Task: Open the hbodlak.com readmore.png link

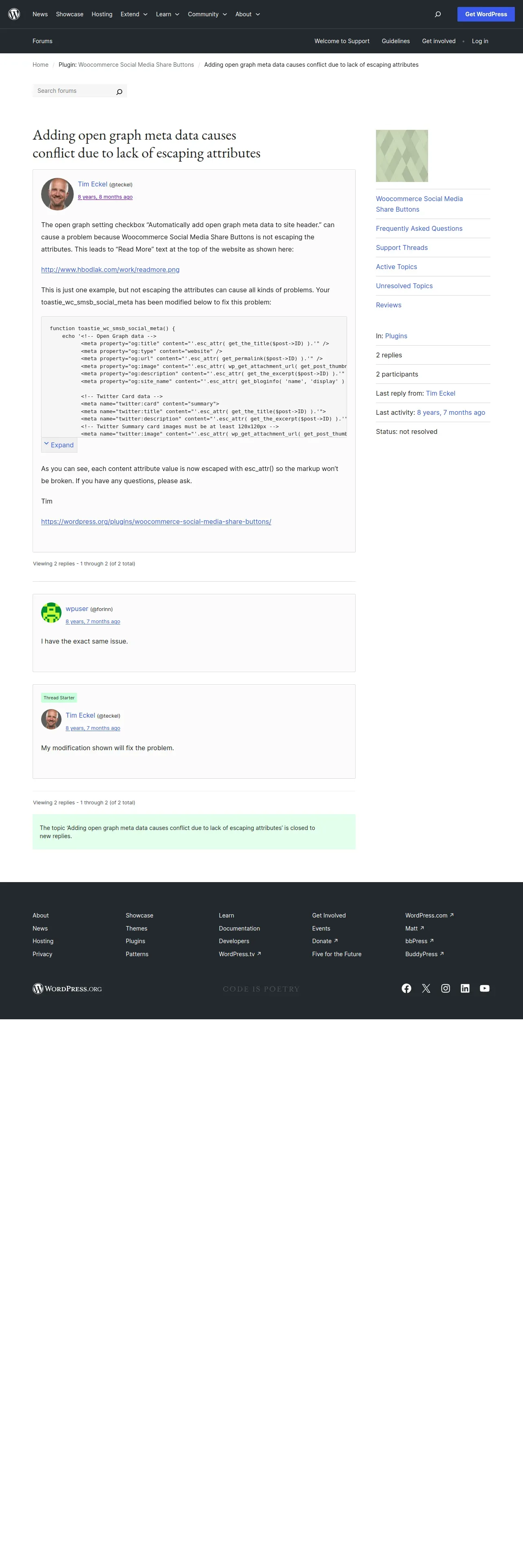Action: (x=110, y=269)
